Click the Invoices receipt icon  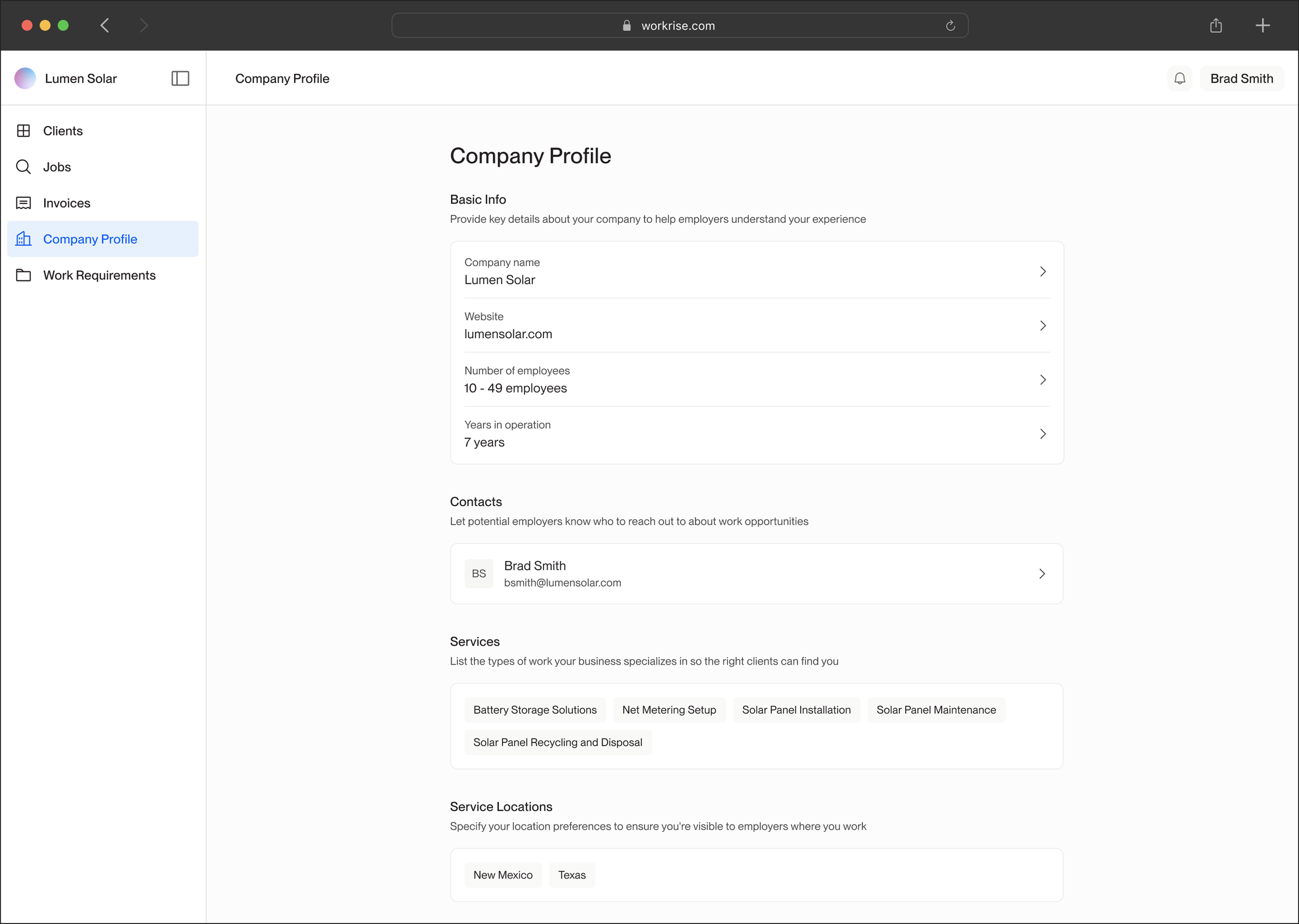[23, 203]
